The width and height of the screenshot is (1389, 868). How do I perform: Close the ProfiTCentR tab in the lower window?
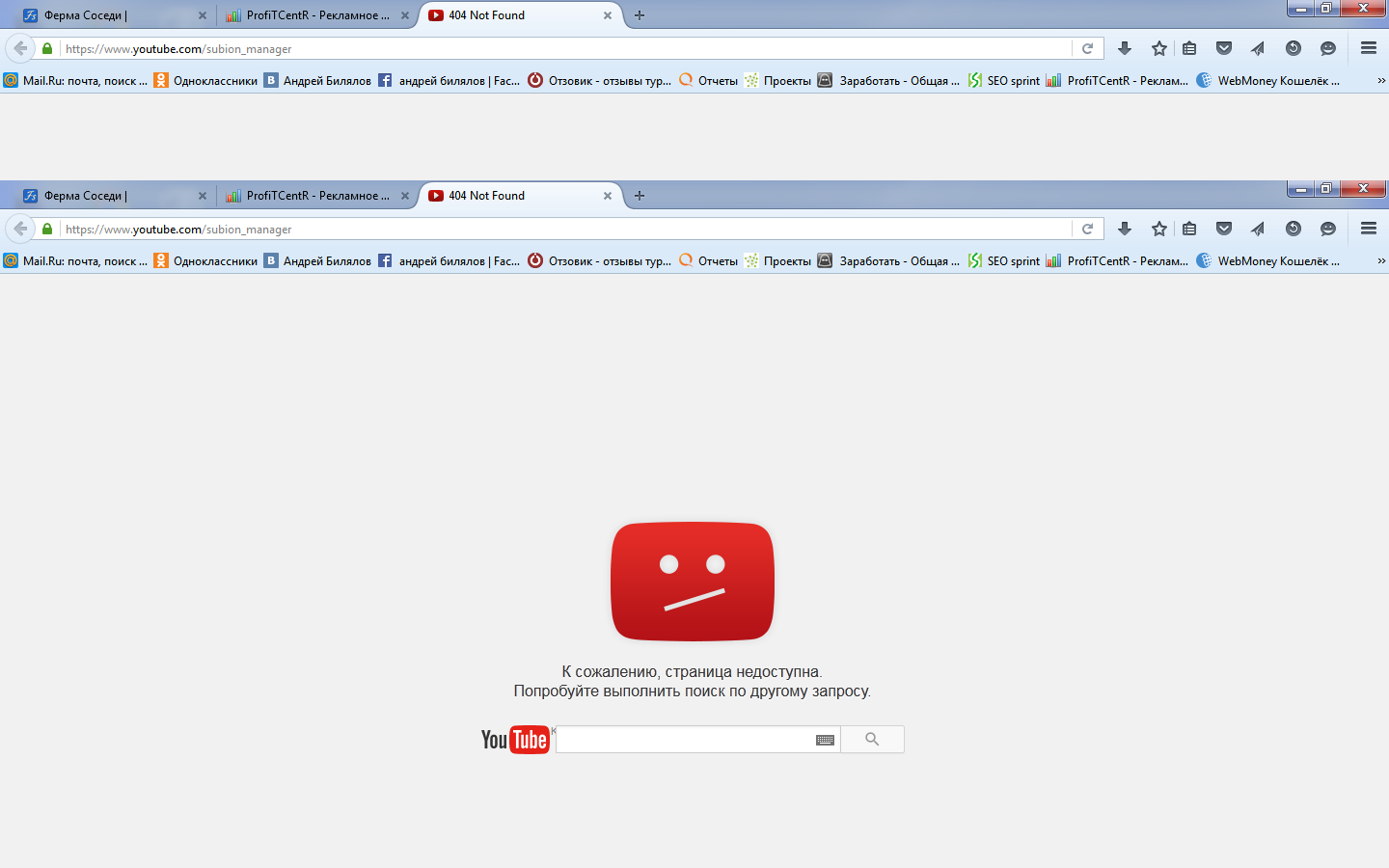405,196
